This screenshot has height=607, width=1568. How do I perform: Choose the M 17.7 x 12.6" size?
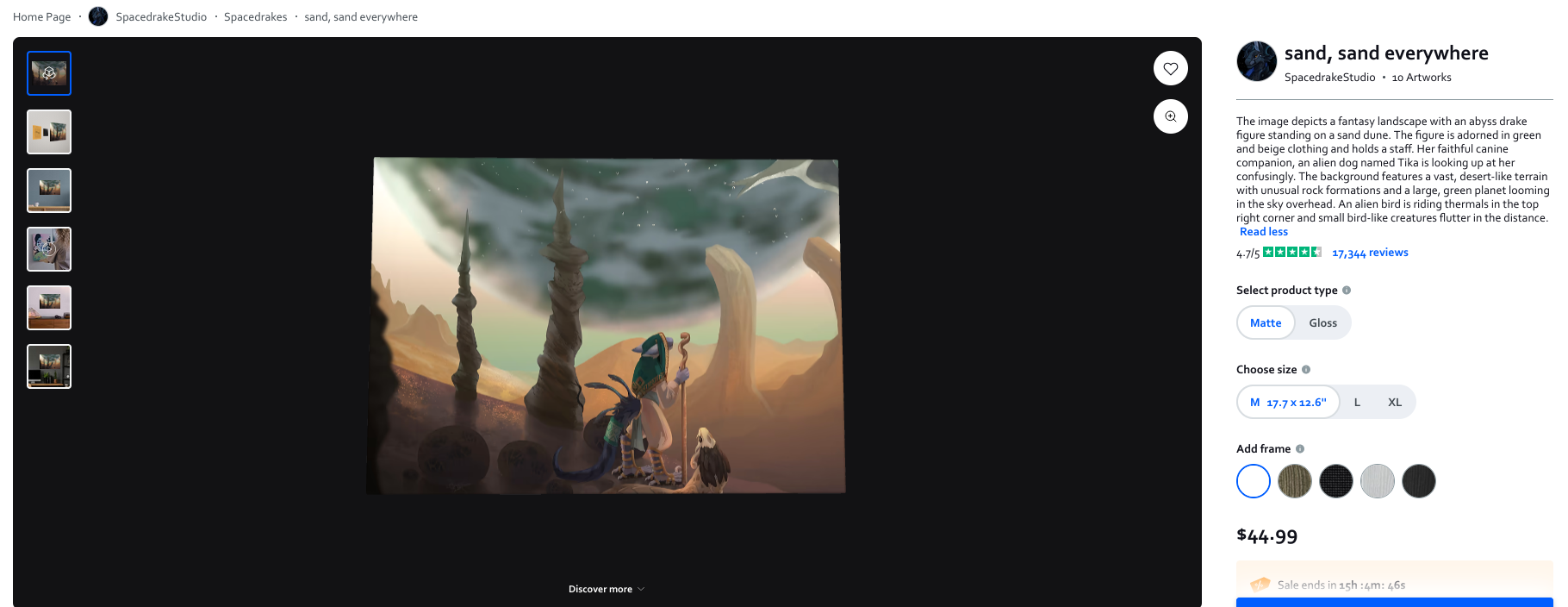click(1288, 402)
